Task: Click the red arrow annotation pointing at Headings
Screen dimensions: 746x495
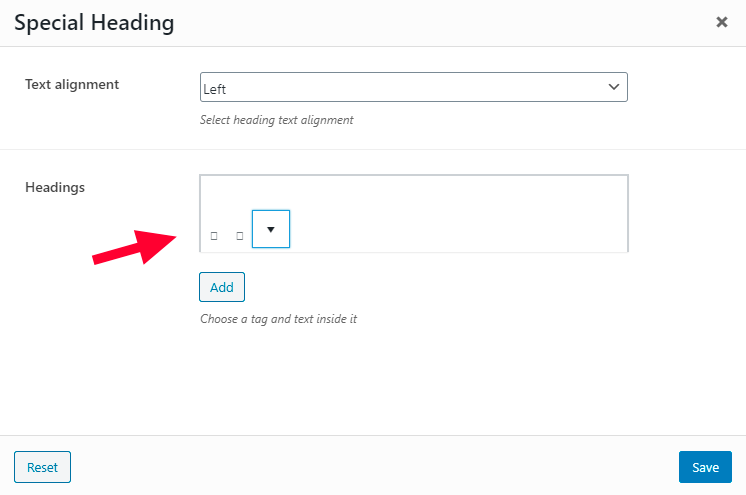Action: click(134, 247)
